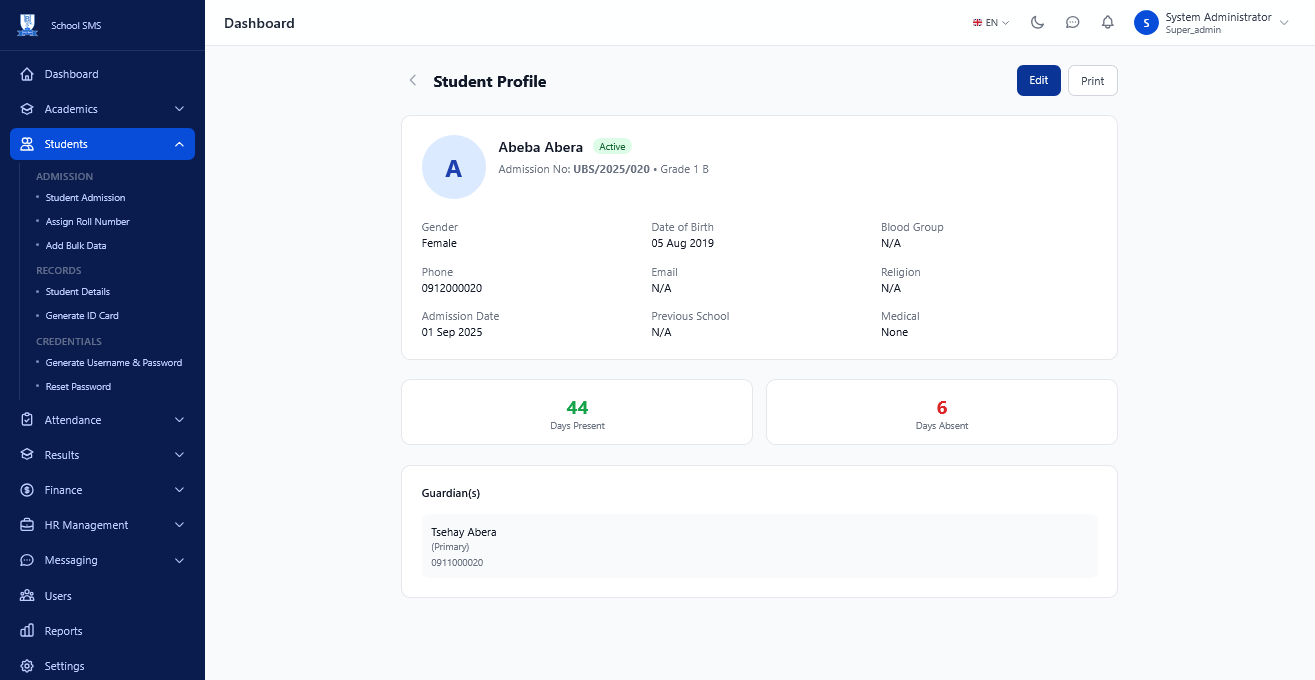Click the Active status badge
This screenshot has width=1315, height=680.
pyautogui.click(x=612, y=147)
